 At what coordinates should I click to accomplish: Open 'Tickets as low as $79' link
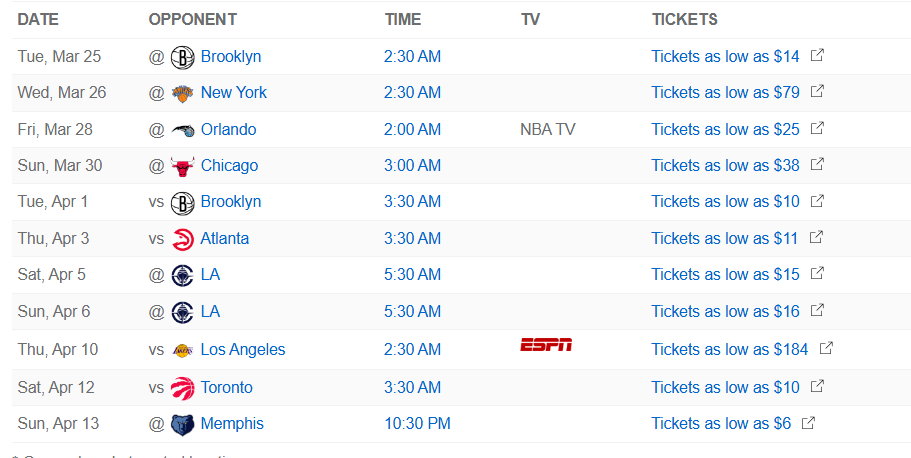tap(725, 93)
